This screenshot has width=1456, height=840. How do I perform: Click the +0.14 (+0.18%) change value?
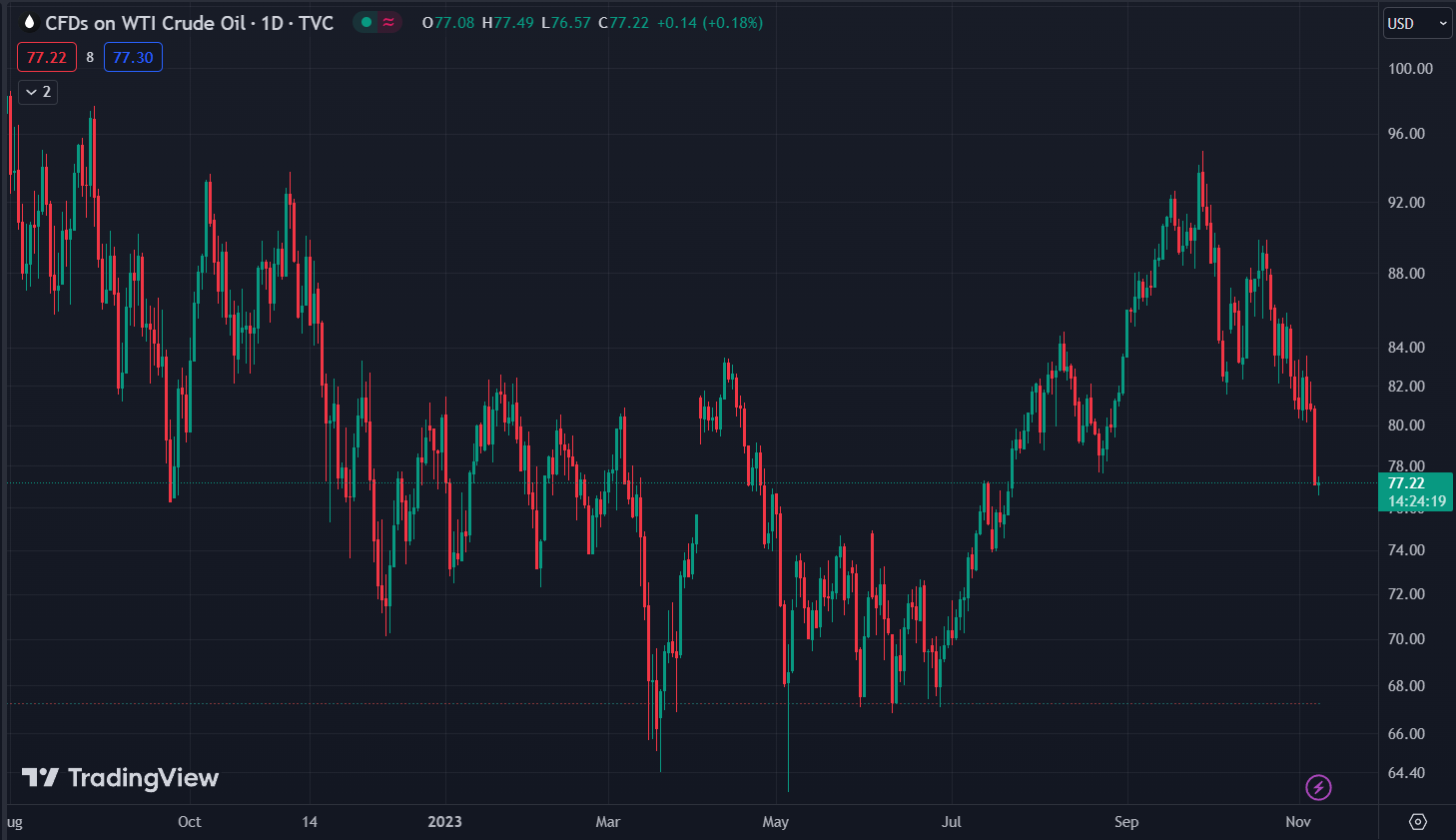pyautogui.click(x=709, y=23)
